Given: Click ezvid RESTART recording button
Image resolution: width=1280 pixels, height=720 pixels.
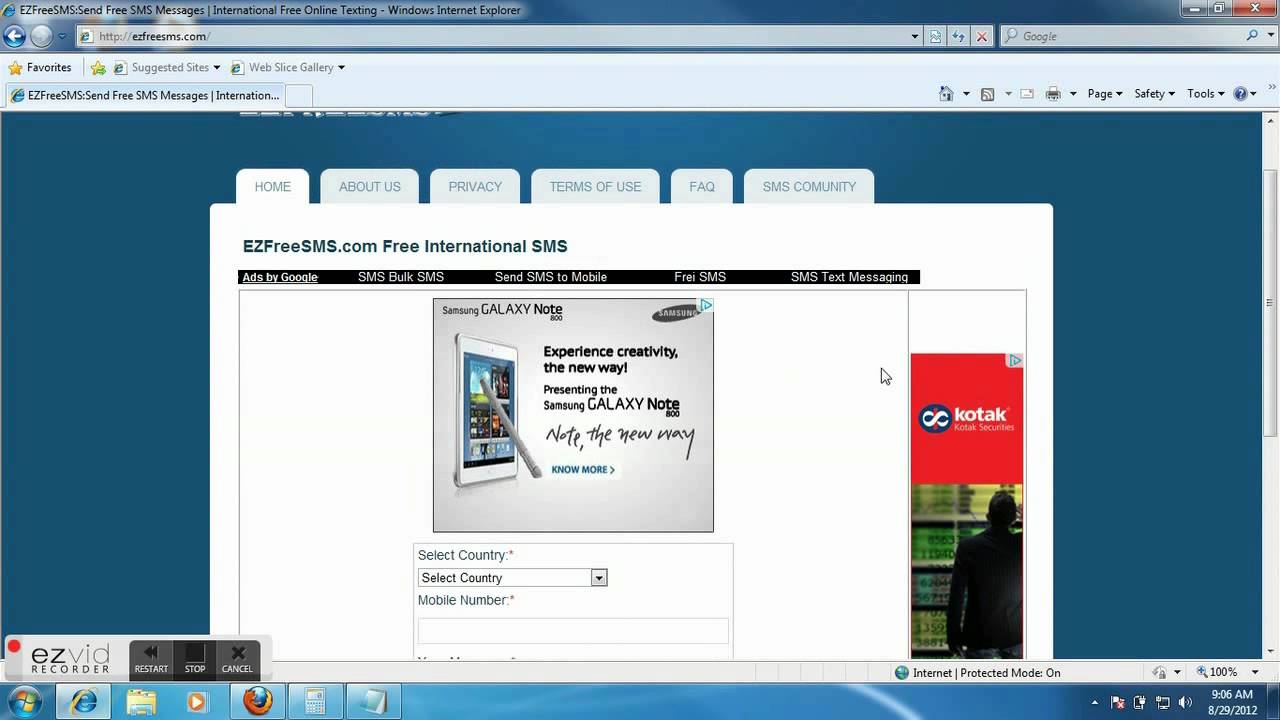Looking at the screenshot, I should (x=151, y=659).
